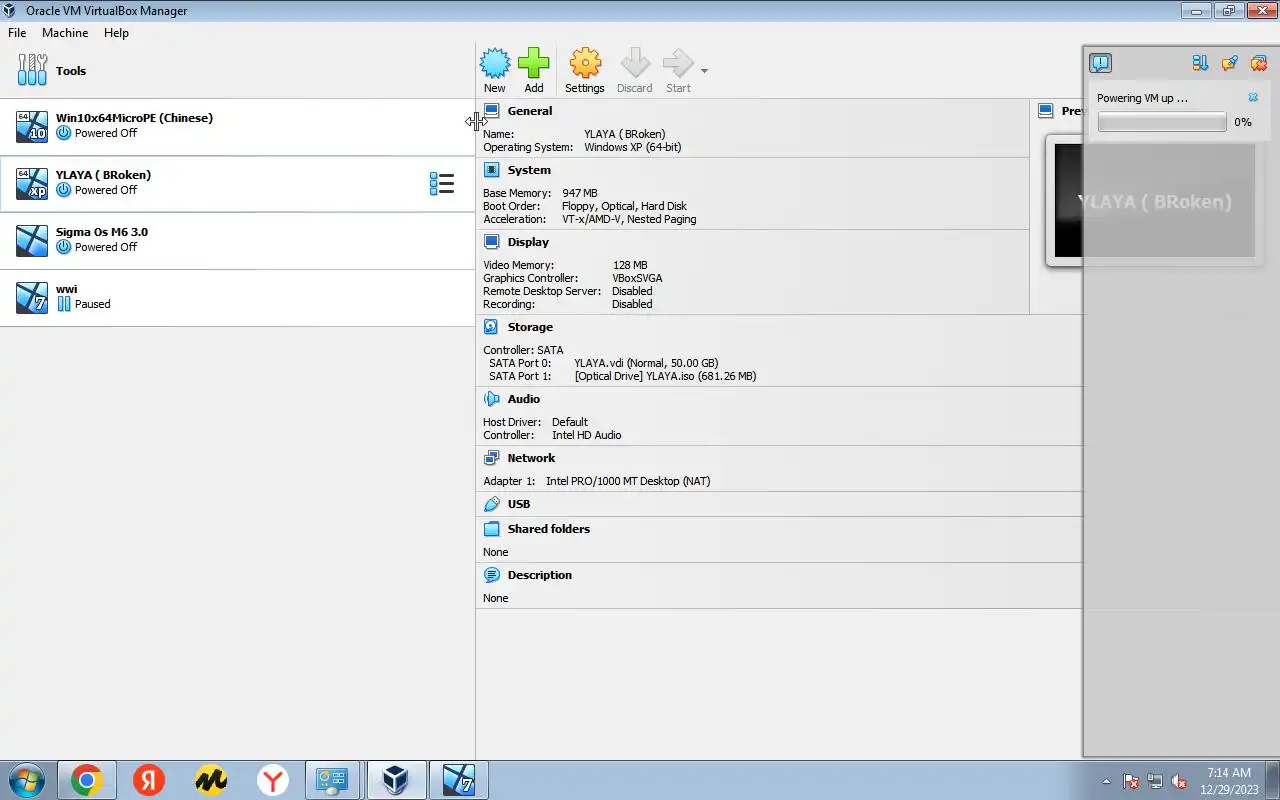Click the YLAYA.iso optical drive entry
This screenshot has height=800, width=1280.
click(665, 376)
